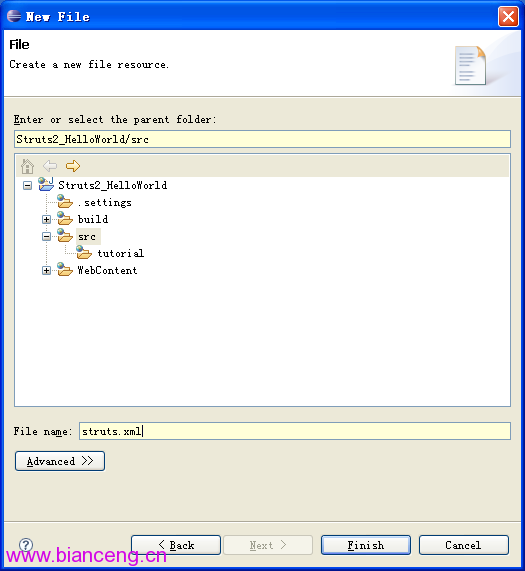Select the tutorial folder label

coord(121,253)
